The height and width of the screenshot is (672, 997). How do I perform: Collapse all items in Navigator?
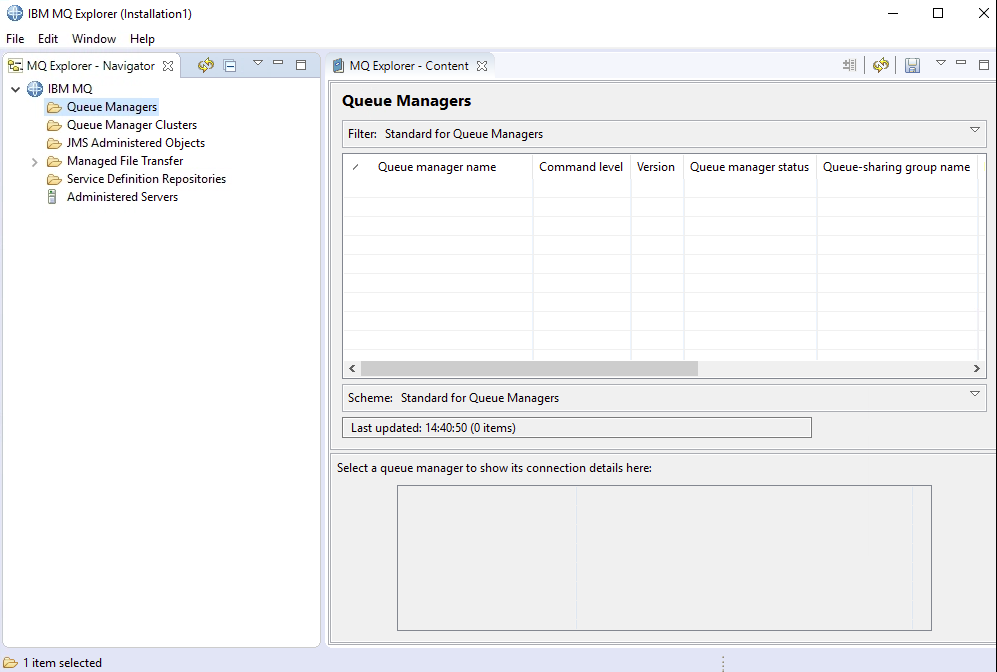click(230, 65)
